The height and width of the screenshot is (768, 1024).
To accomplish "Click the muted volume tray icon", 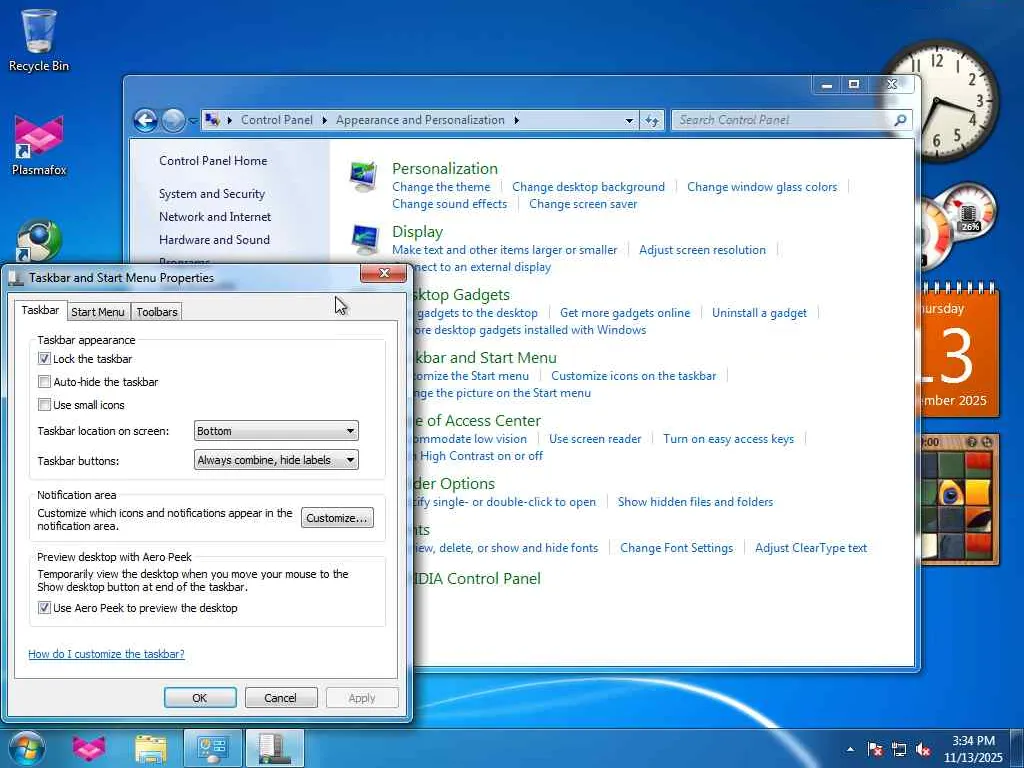I will (x=923, y=749).
